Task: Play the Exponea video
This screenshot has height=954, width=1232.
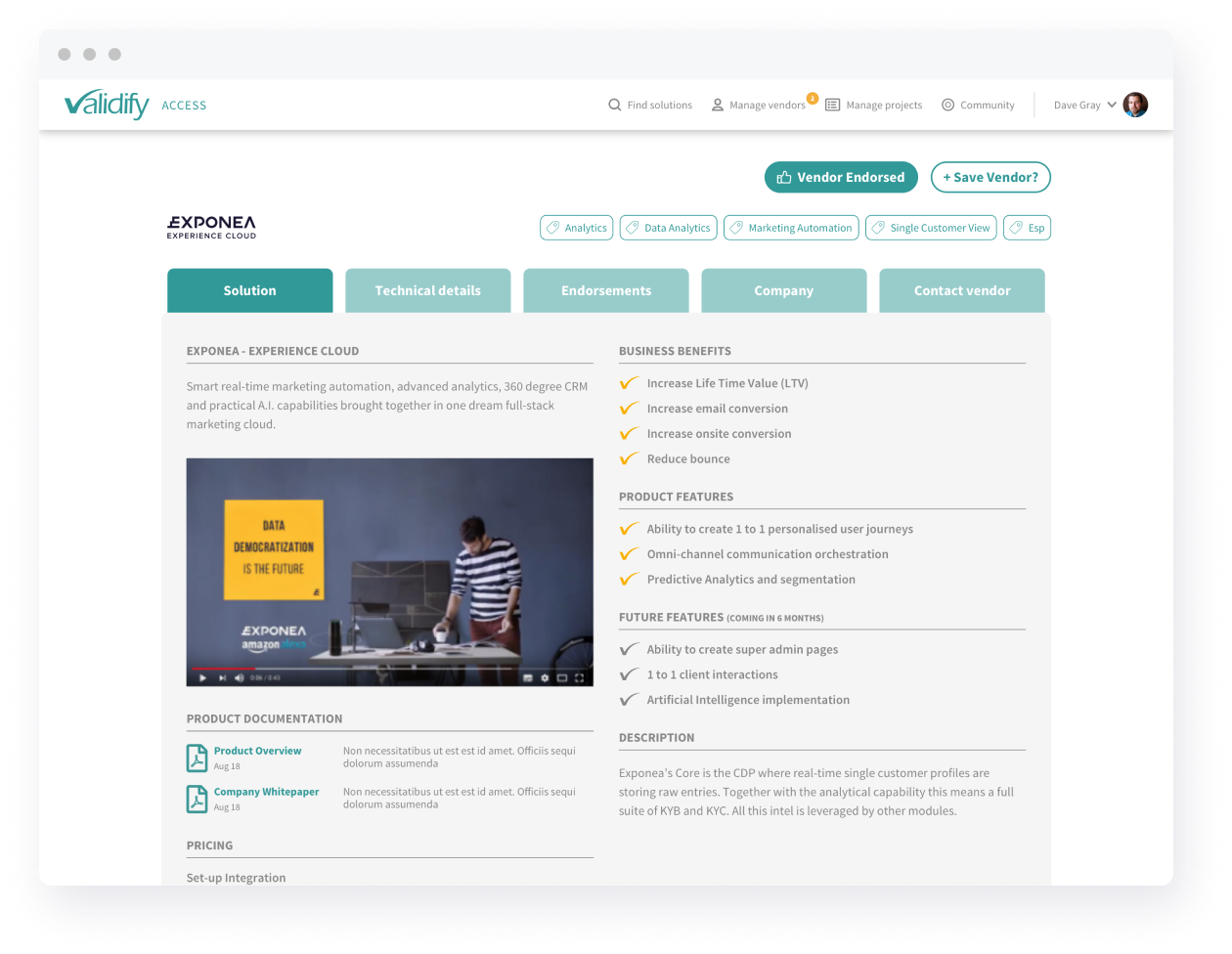Action: point(202,678)
